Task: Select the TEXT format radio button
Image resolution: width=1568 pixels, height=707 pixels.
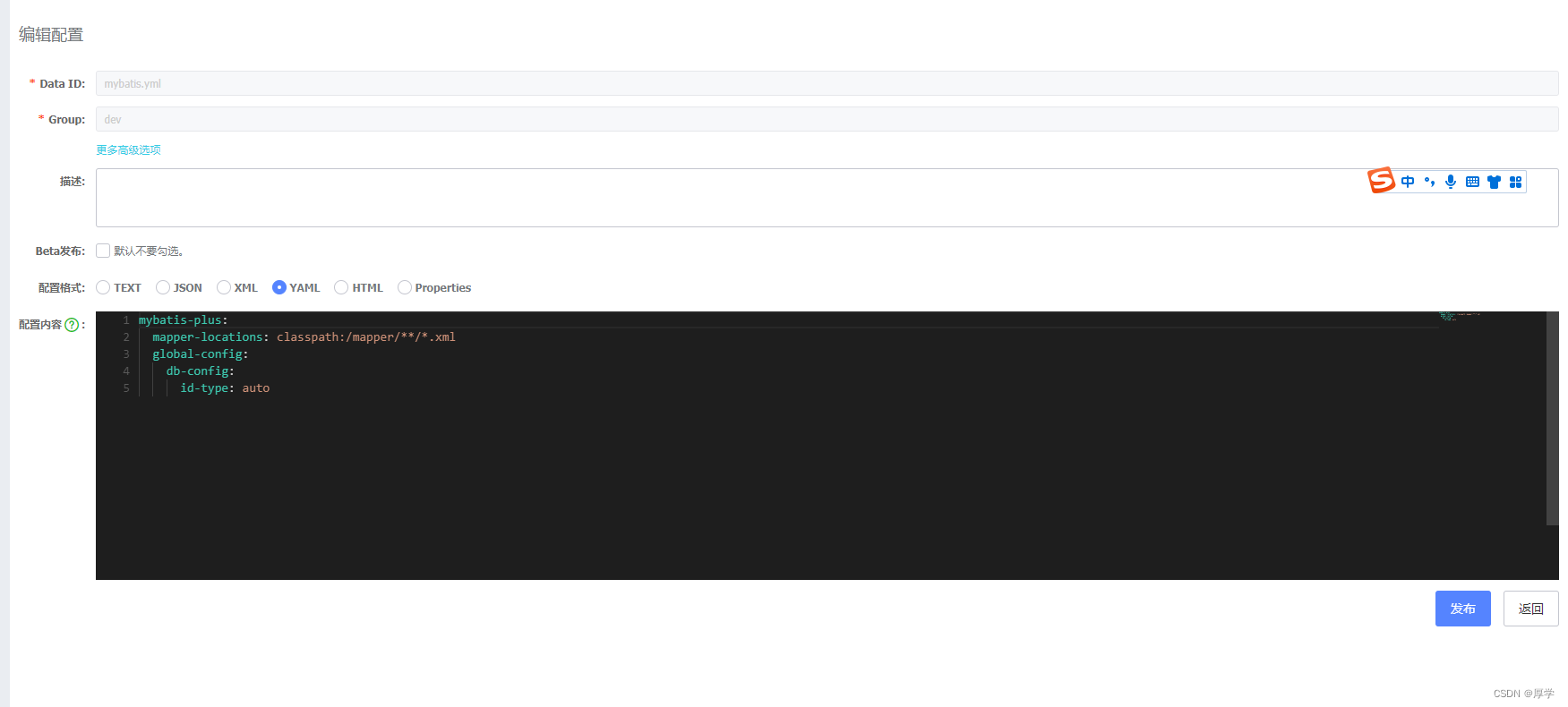Action: [103, 287]
